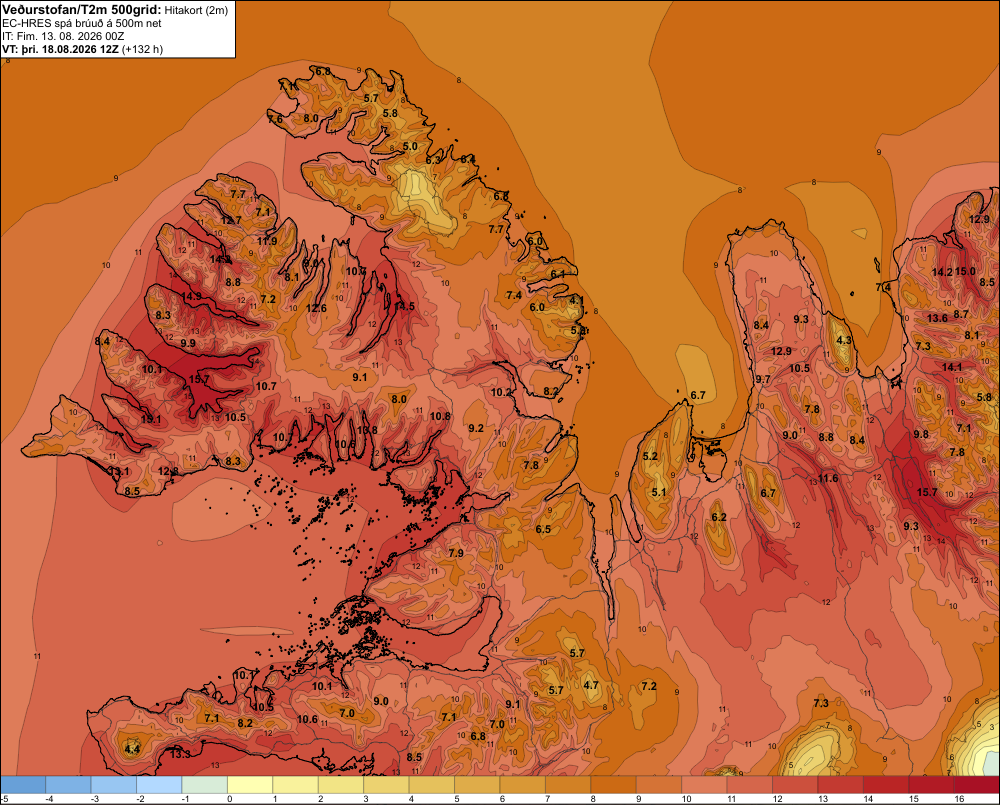Select the '12.6' temperature reading
Screen dimensions: 1000x805
click(x=316, y=308)
